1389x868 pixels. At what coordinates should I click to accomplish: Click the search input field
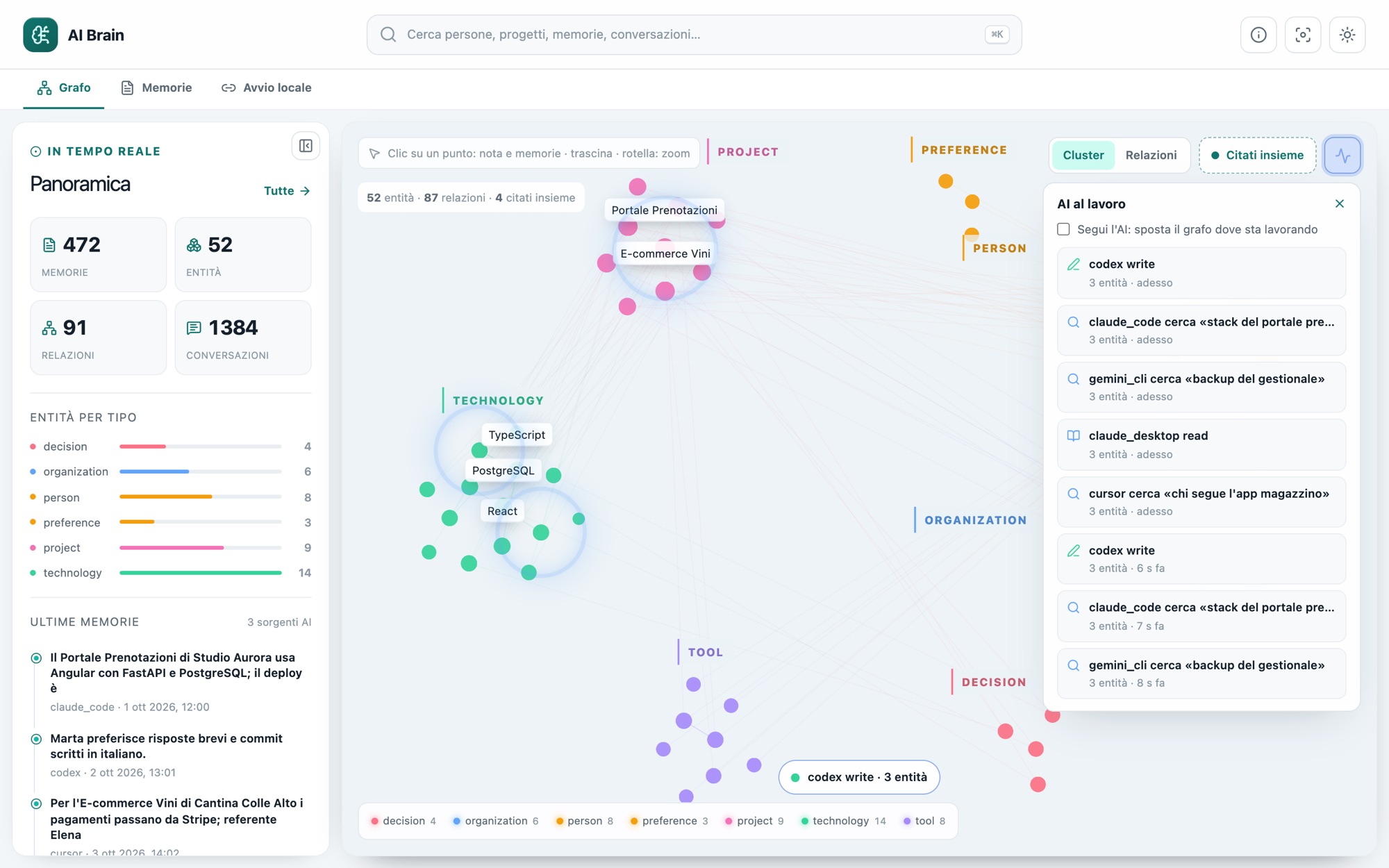pos(694,35)
